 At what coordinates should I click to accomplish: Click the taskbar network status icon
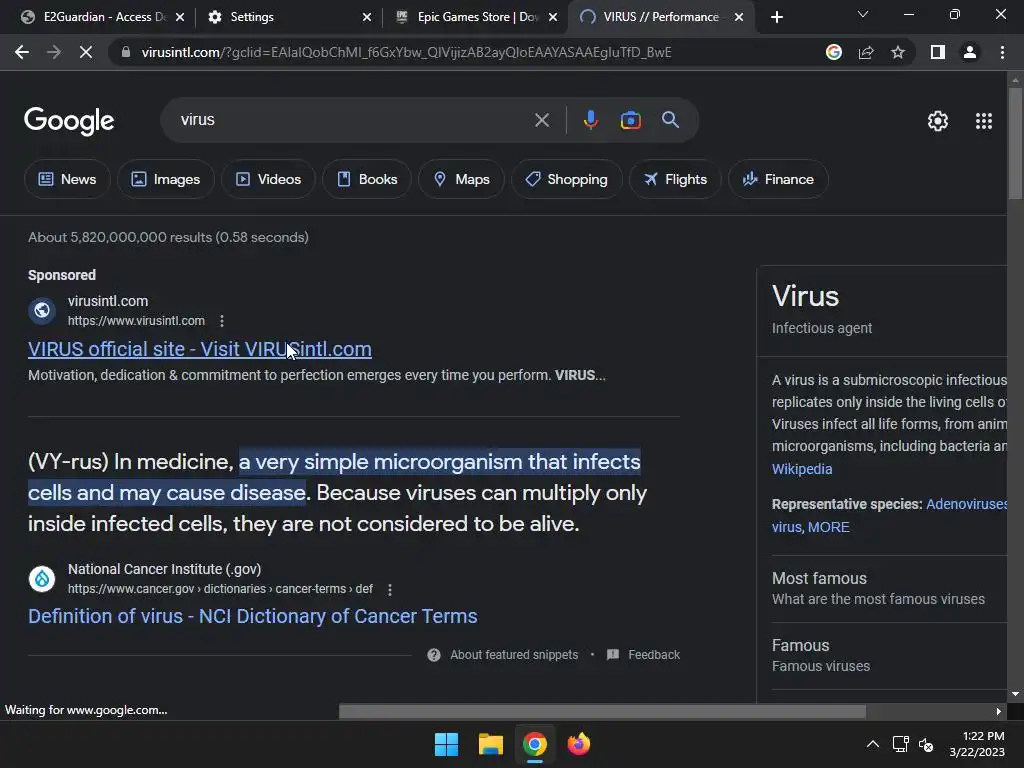pyautogui.click(x=901, y=744)
